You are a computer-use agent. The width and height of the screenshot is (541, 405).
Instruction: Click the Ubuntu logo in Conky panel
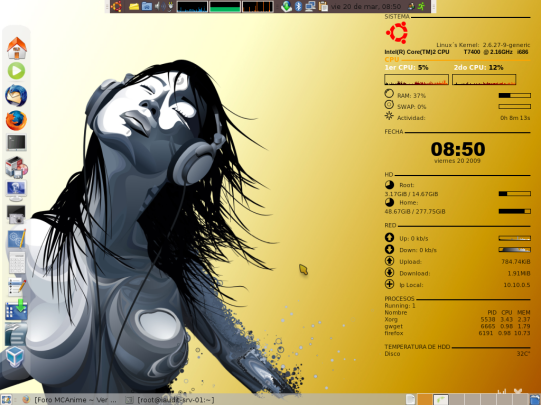tap(397, 32)
